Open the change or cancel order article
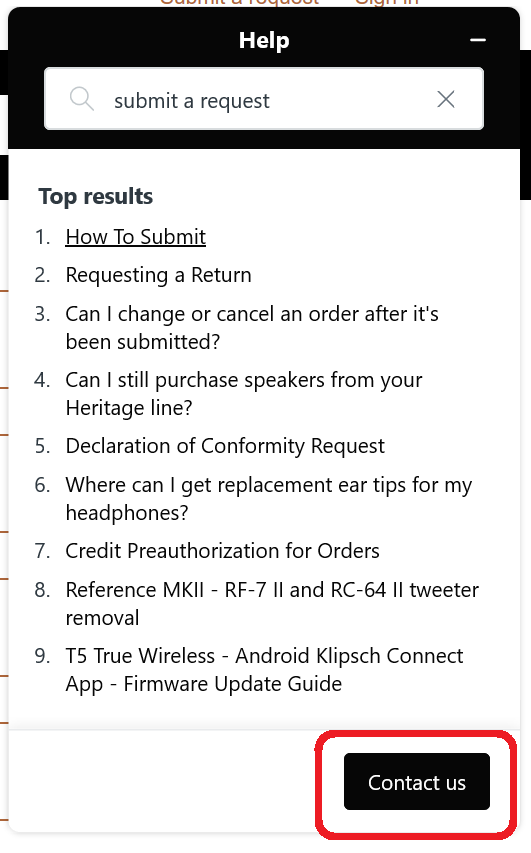 point(252,327)
